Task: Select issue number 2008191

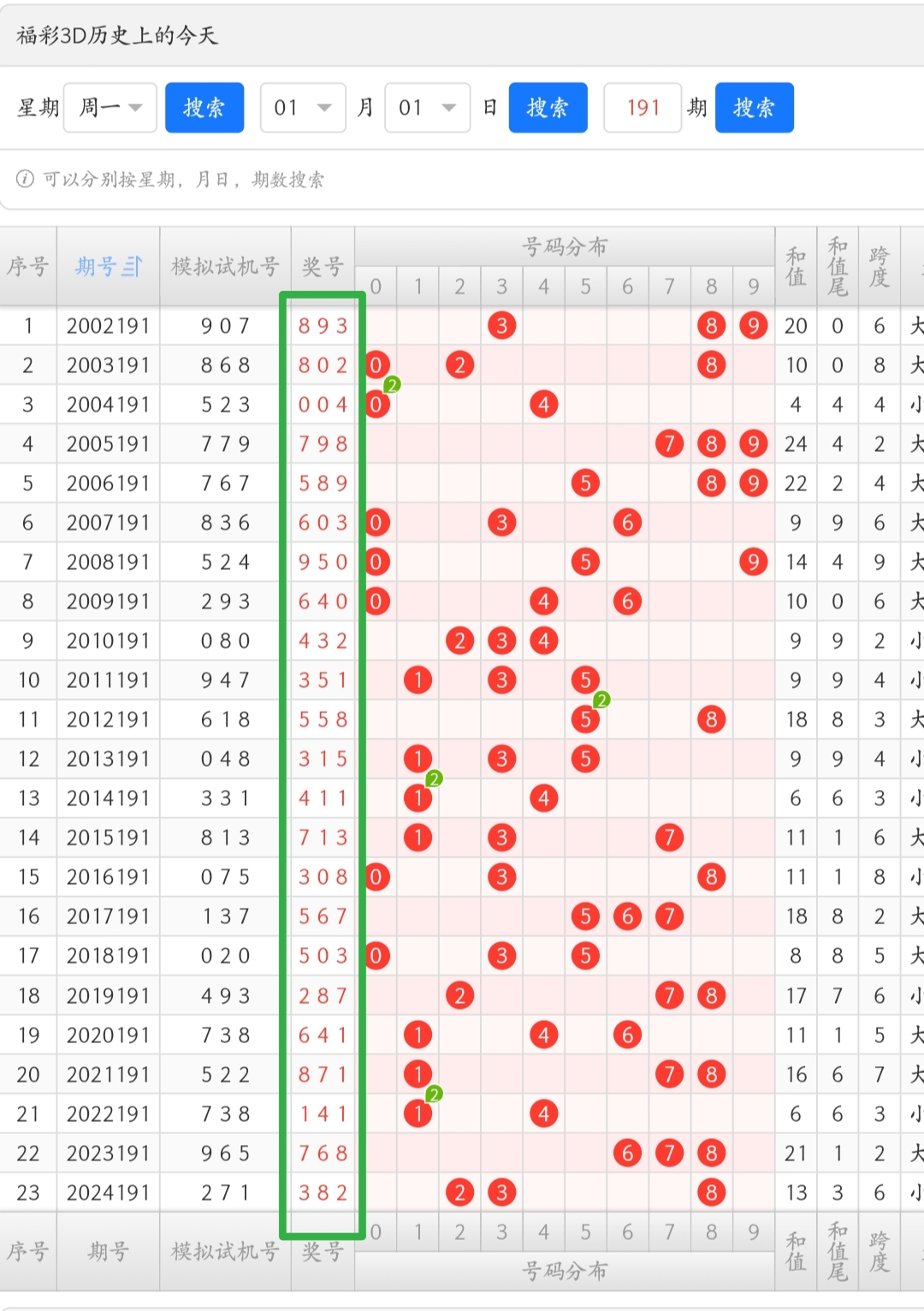Action: [108, 562]
